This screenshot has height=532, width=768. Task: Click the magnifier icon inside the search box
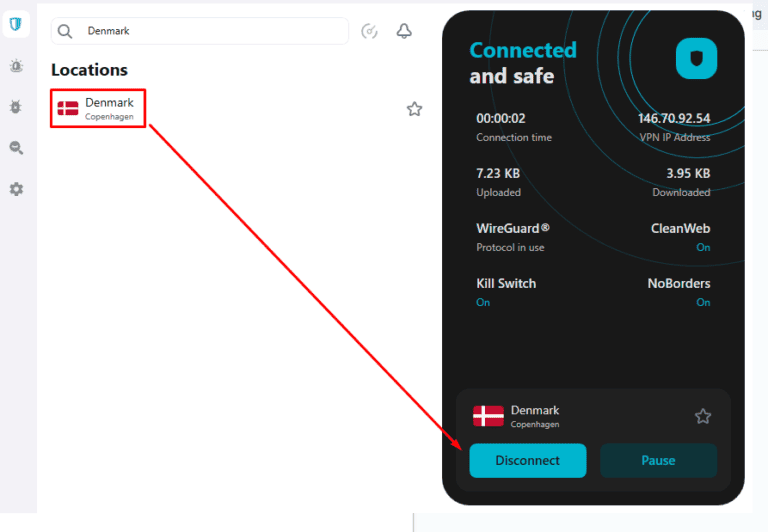click(x=66, y=31)
